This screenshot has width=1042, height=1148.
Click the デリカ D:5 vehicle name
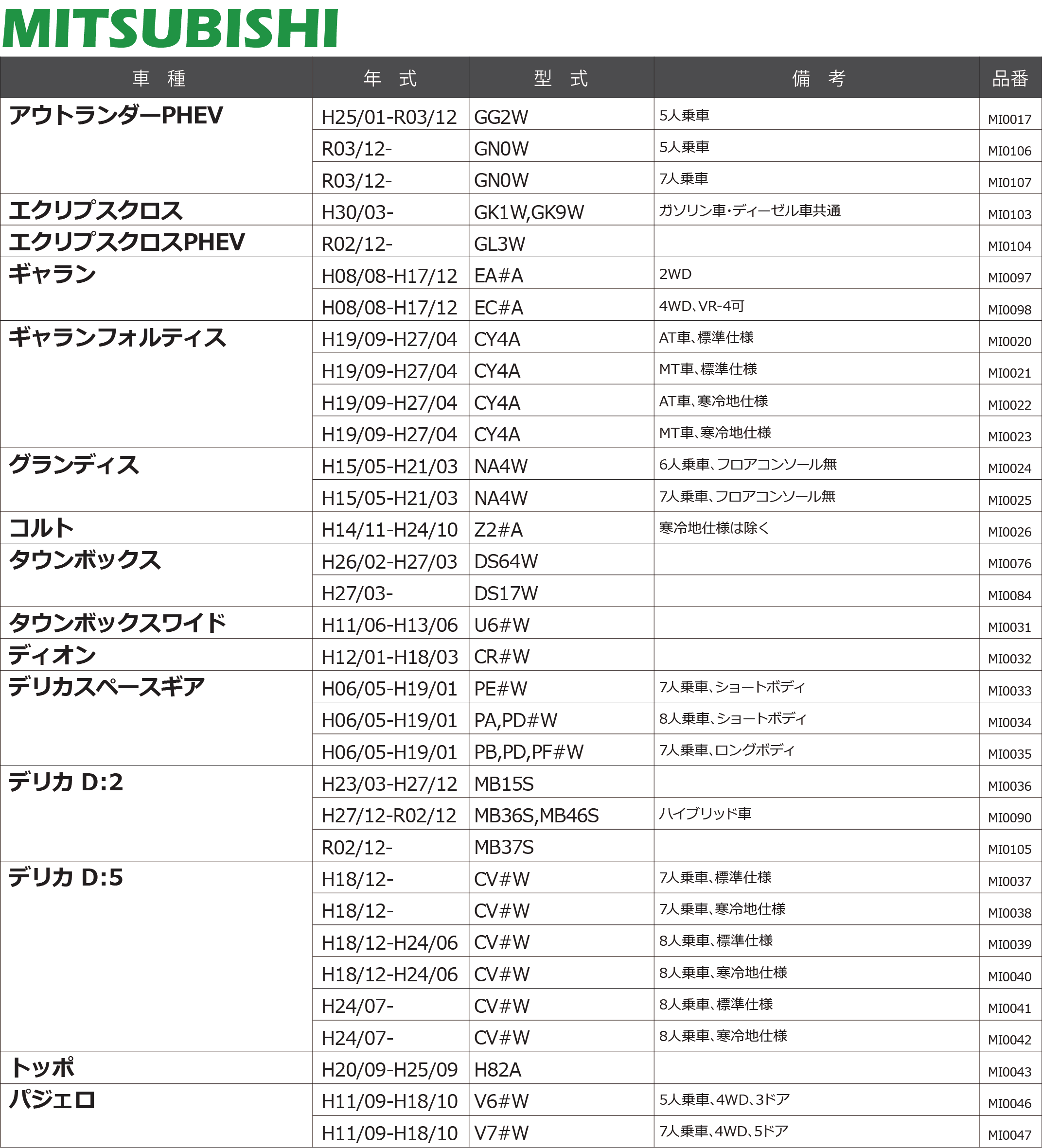tap(66, 877)
